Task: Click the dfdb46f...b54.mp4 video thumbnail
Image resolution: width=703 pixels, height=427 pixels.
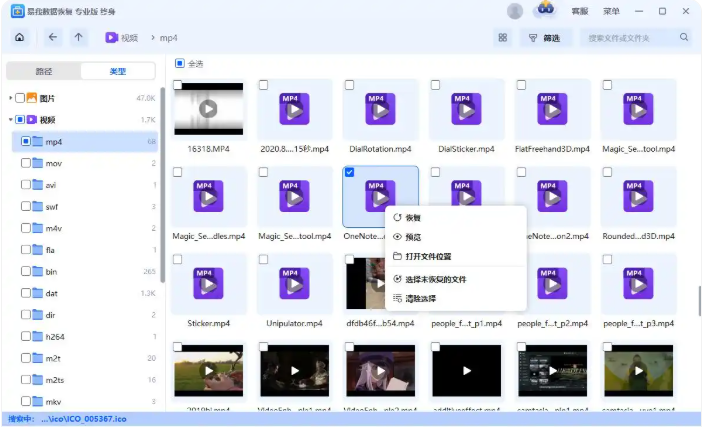Action: click(x=365, y=283)
